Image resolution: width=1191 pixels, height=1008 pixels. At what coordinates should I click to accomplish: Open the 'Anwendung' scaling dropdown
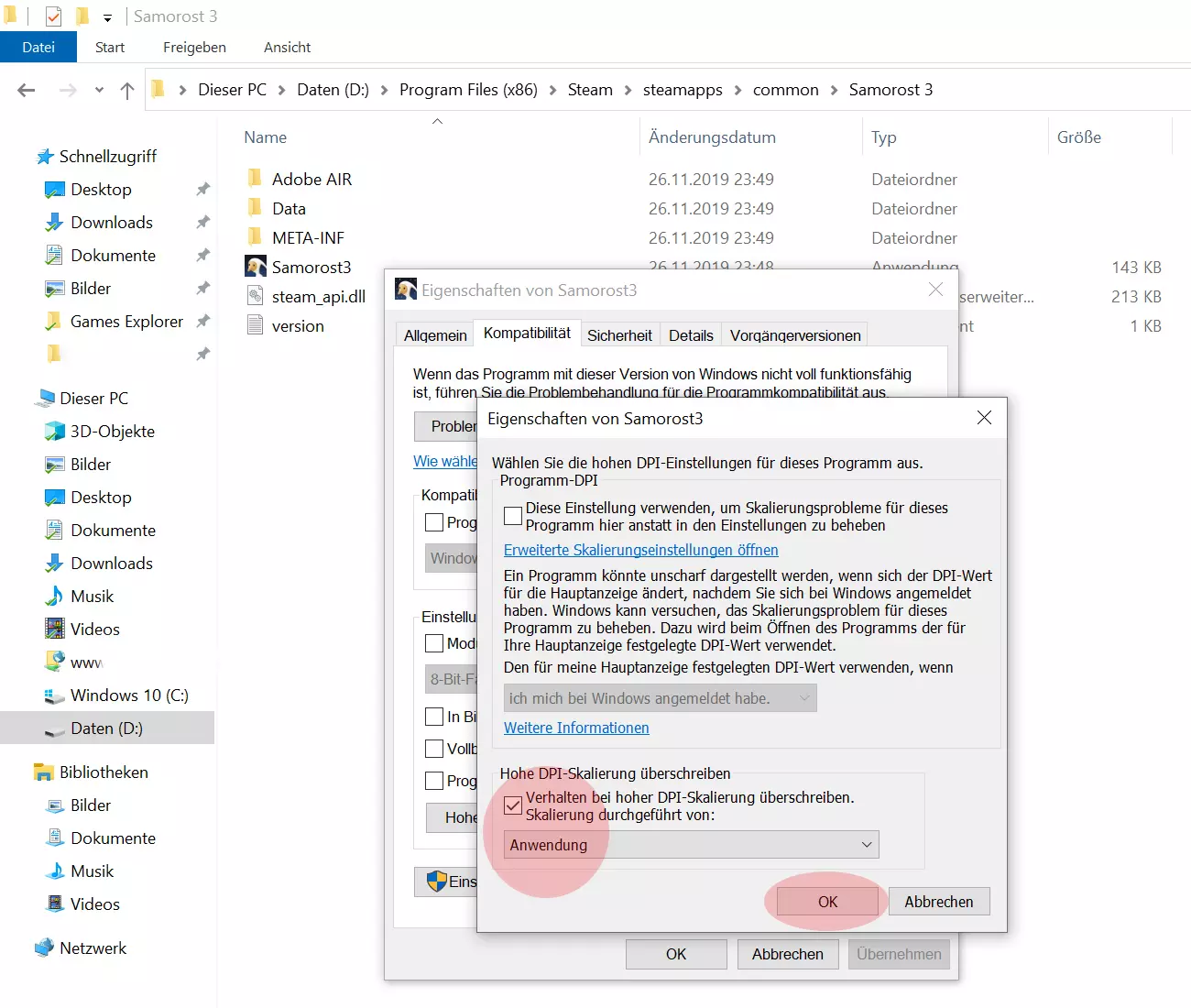tap(692, 845)
